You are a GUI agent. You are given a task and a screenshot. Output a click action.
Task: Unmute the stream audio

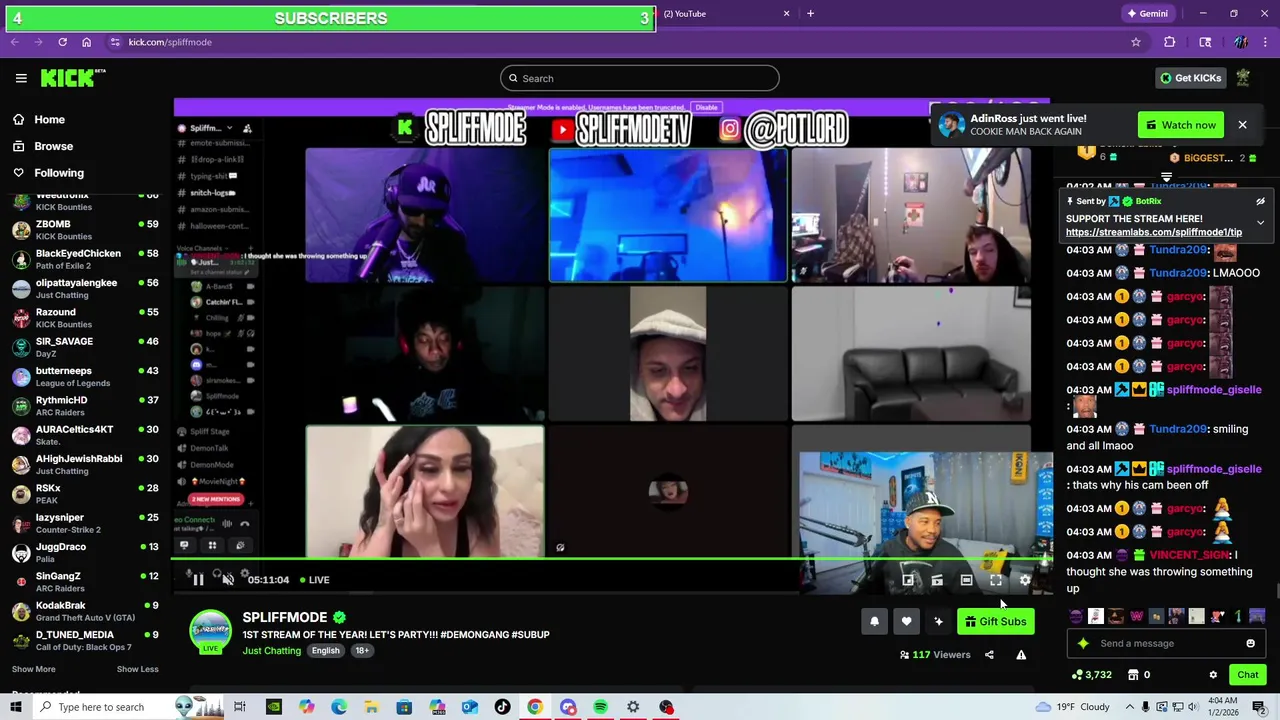(x=228, y=580)
